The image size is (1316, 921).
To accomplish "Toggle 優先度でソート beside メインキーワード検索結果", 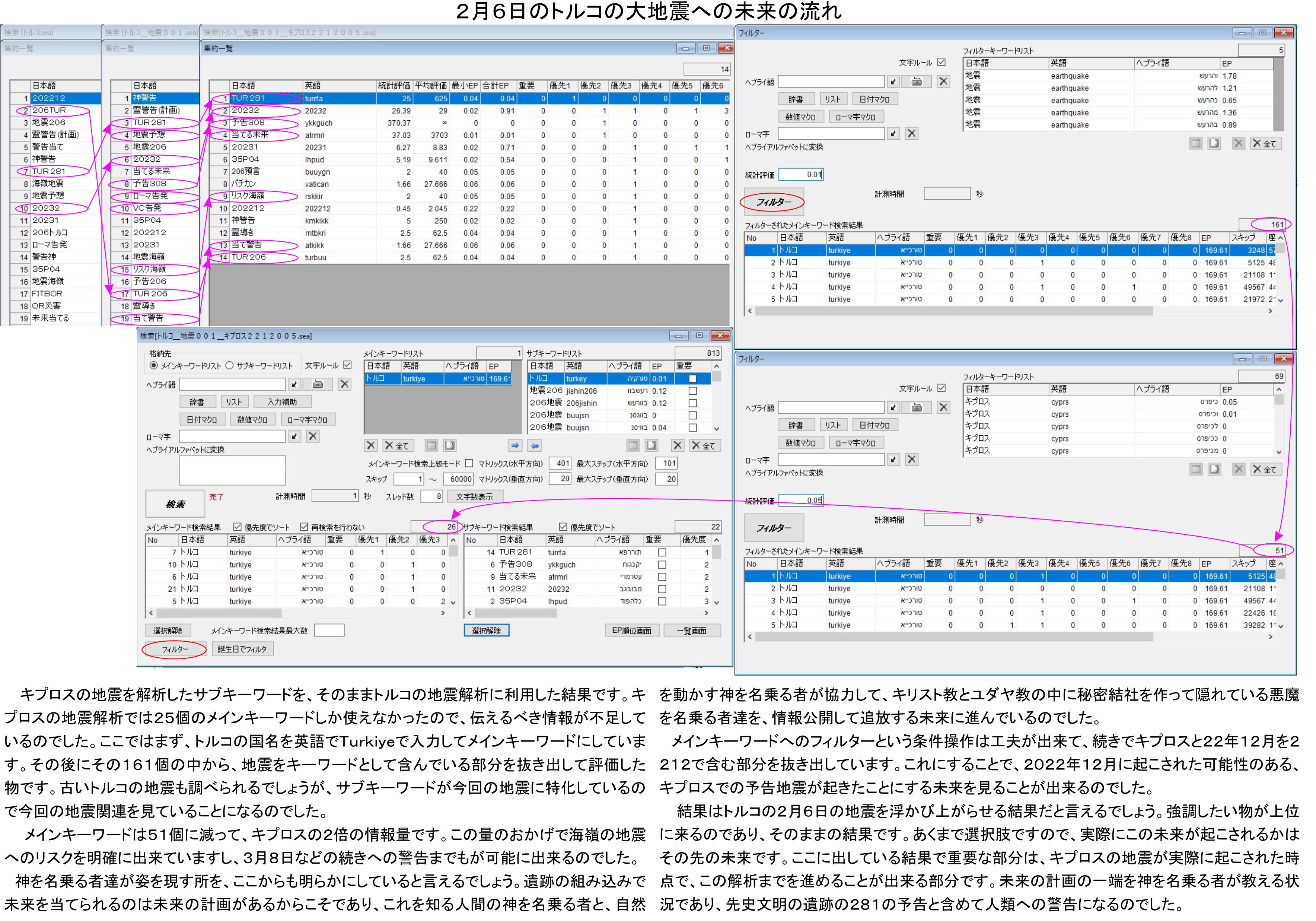I will tap(237, 527).
